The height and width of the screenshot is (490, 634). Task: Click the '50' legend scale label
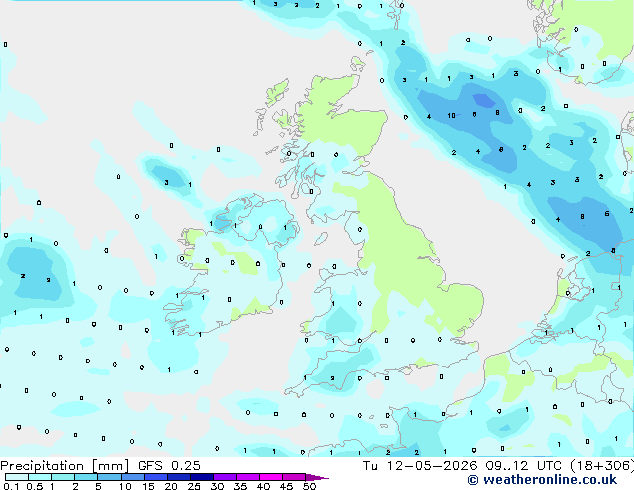(309, 486)
